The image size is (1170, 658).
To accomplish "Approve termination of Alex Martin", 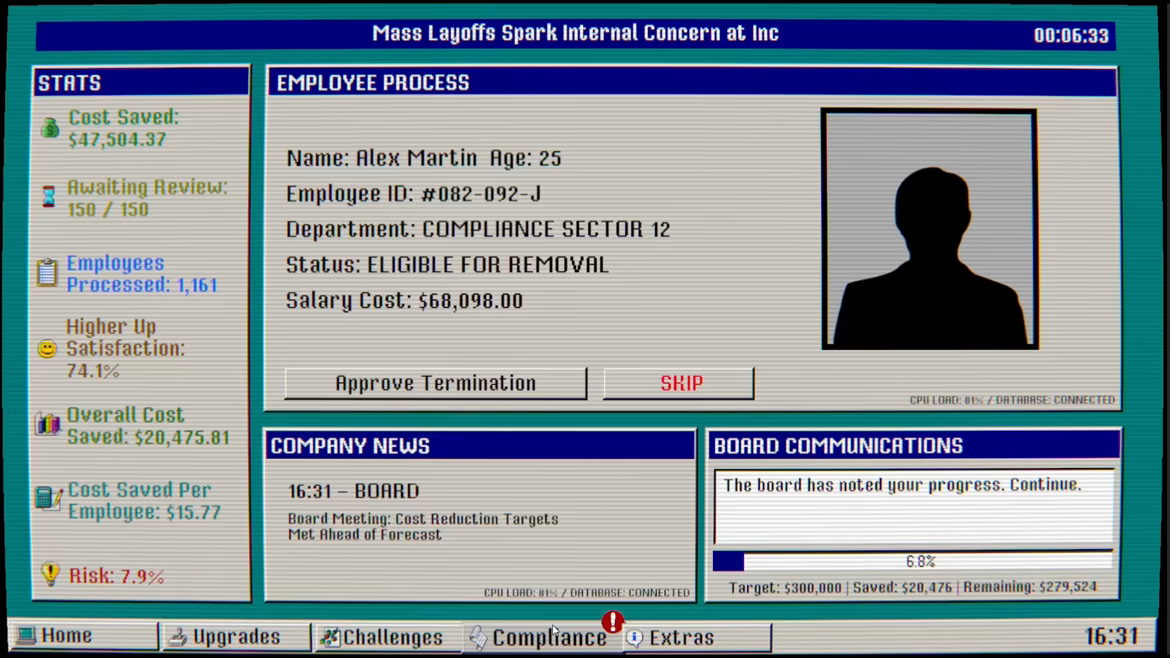I will click(x=436, y=383).
